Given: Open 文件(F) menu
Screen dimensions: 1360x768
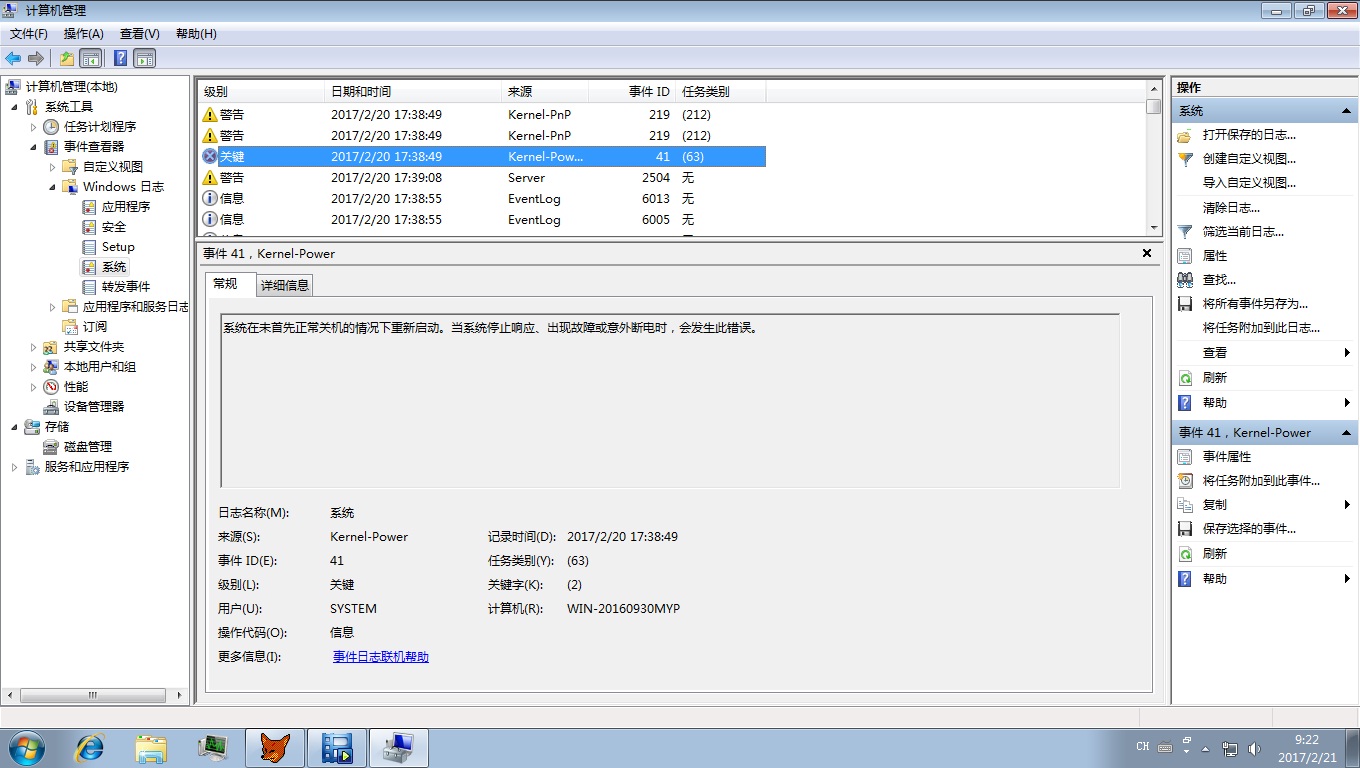Looking at the screenshot, I should tap(29, 34).
